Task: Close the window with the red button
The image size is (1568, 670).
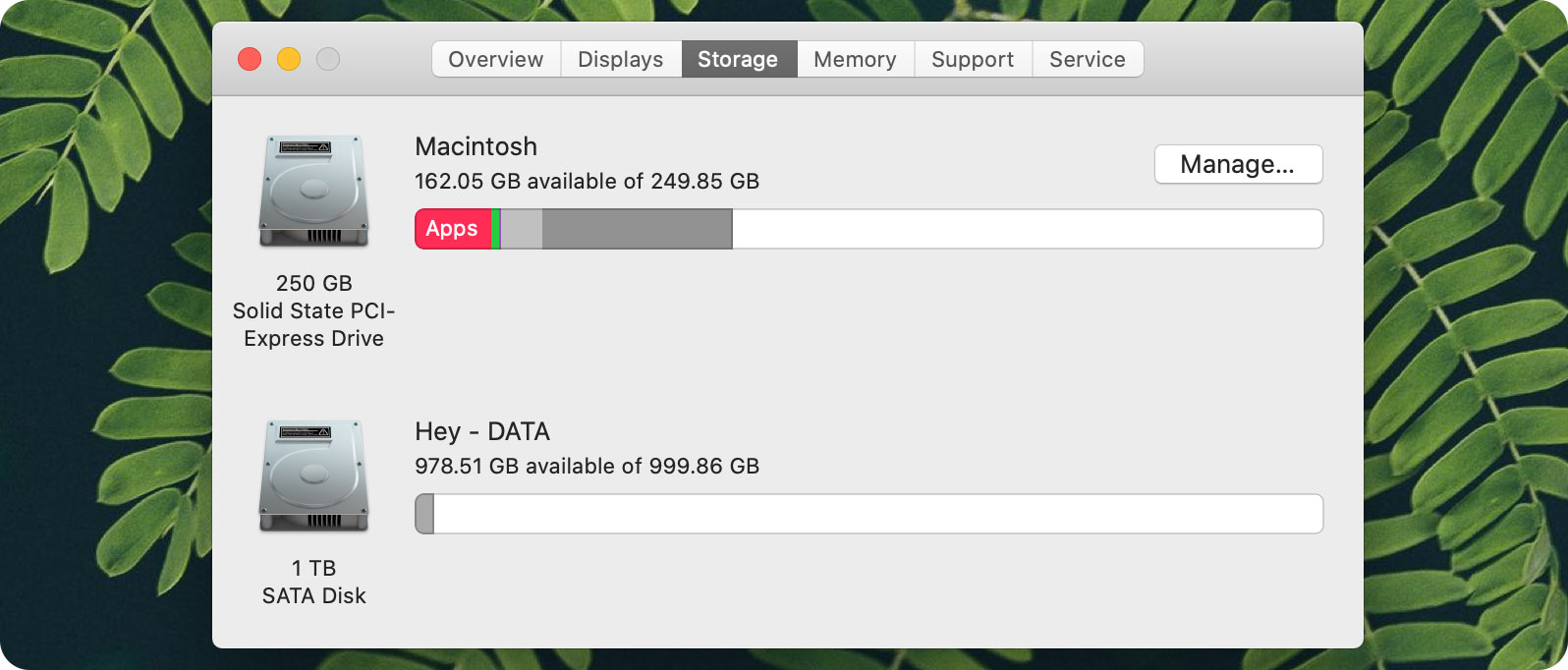Action: [250, 59]
